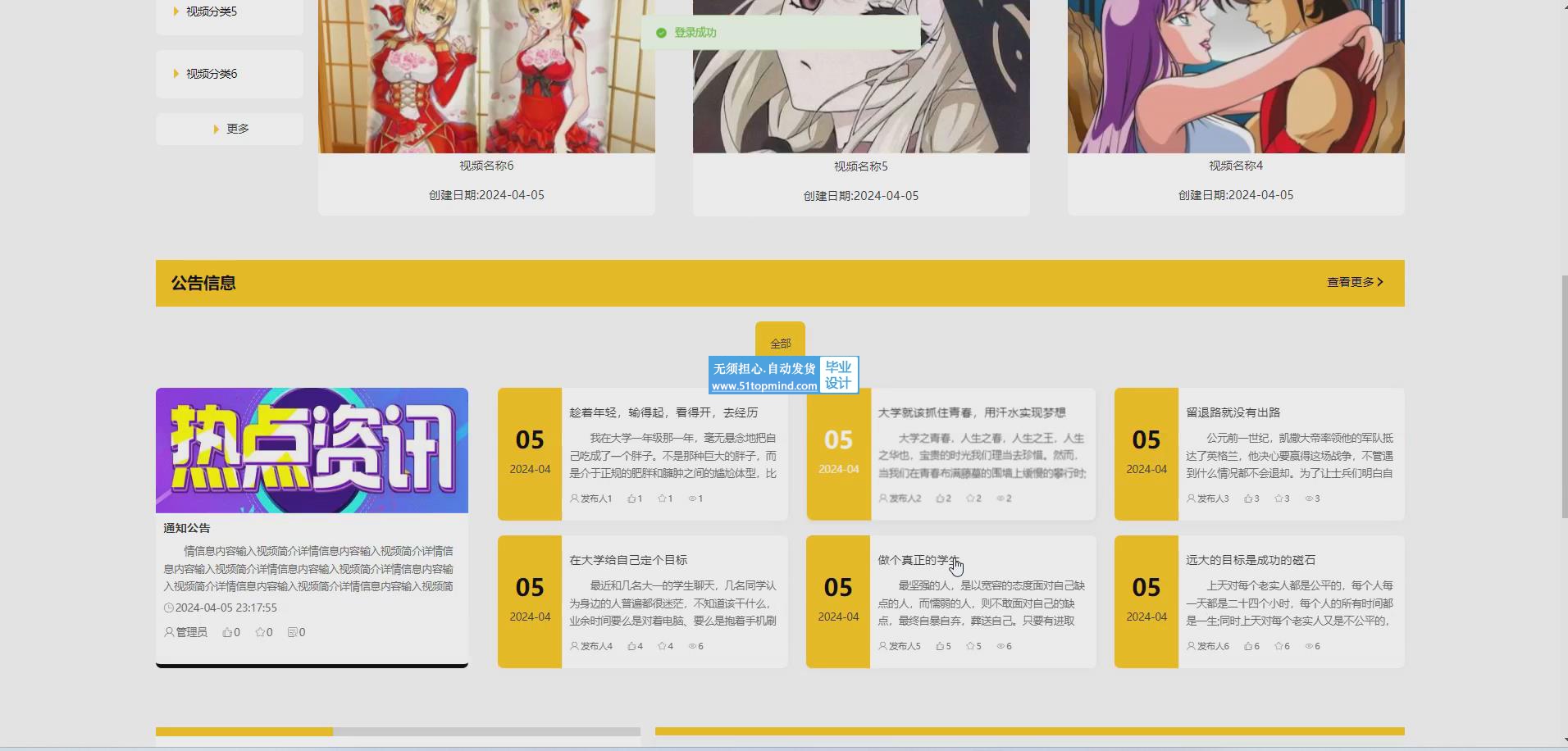Image resolution: width=1568 pixels, height=751 pixels.
Task: Open article 留退路就没有出路
Action: (1233, 412)
